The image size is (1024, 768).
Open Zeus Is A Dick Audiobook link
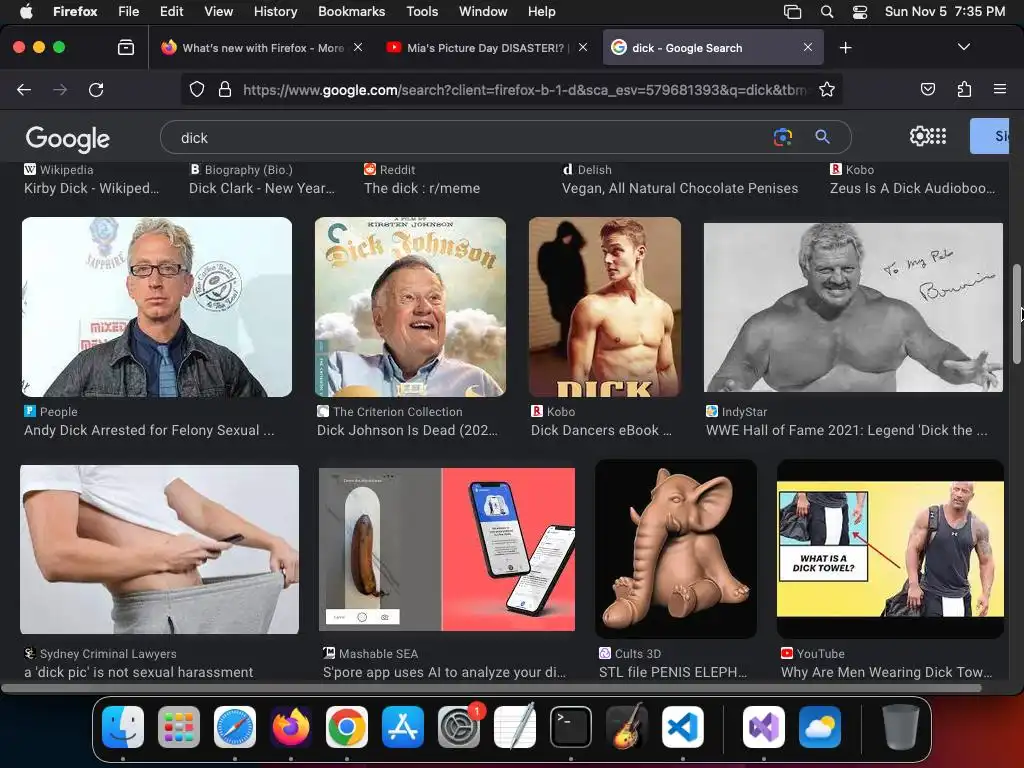point(912,188)
